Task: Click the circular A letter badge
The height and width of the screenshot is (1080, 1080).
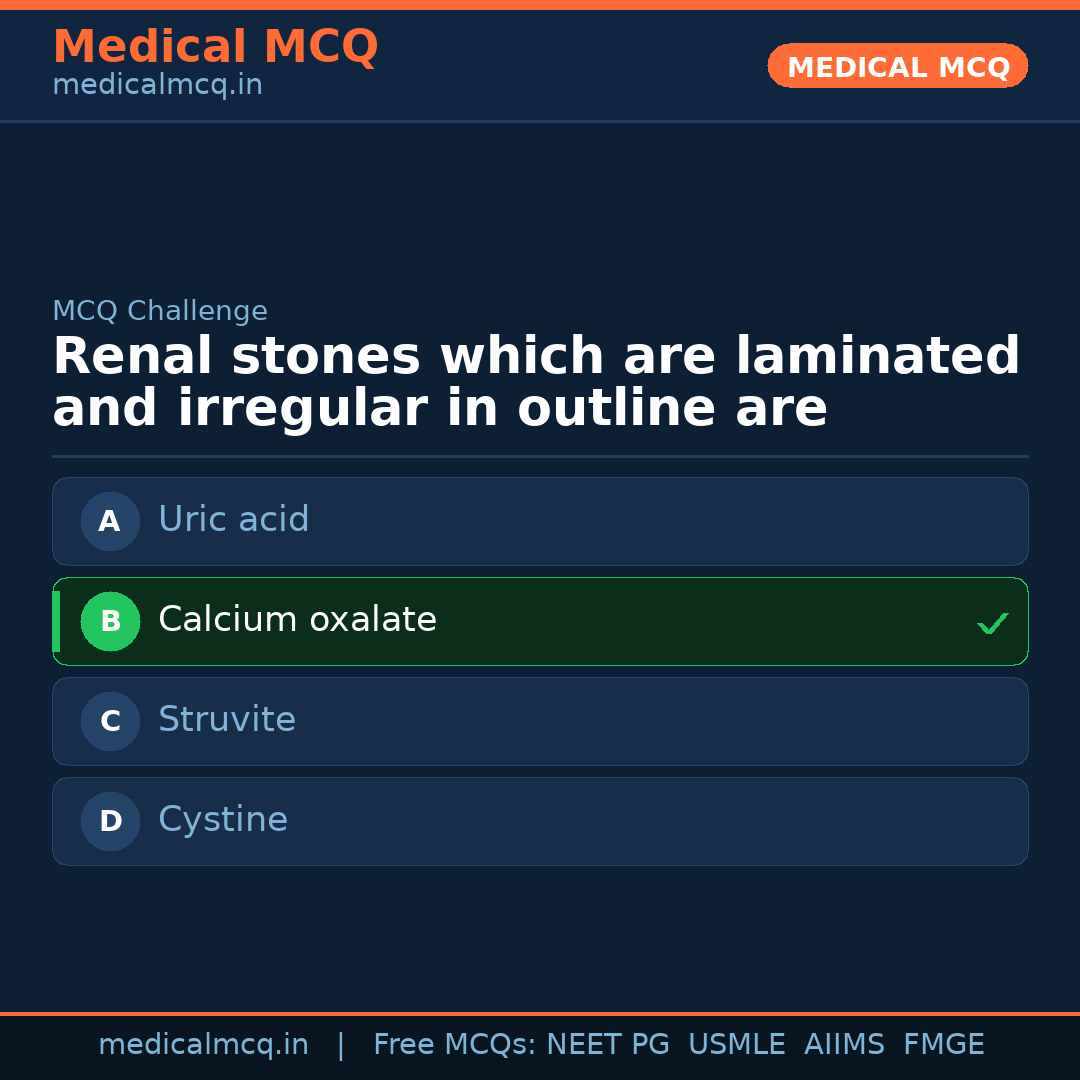Action: [x=110, y=521]
